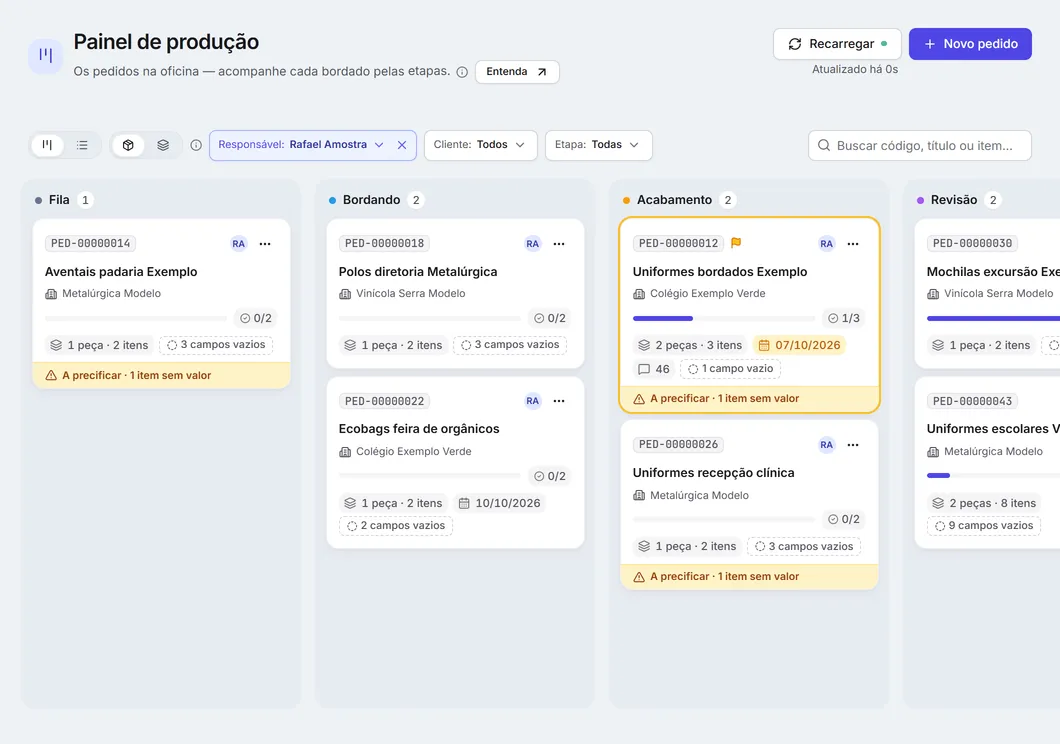
Task: Click info icon beside grouping toggles
Action: 196,145
